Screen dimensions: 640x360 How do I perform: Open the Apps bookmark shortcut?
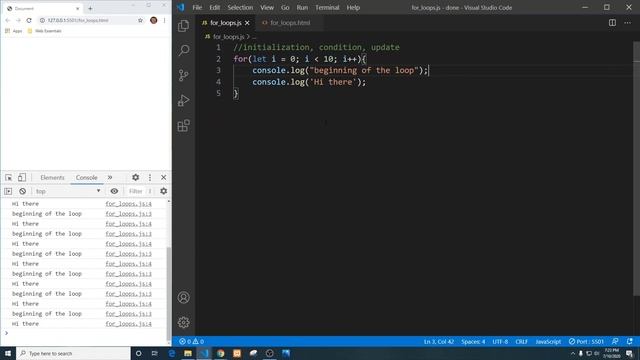13,31
